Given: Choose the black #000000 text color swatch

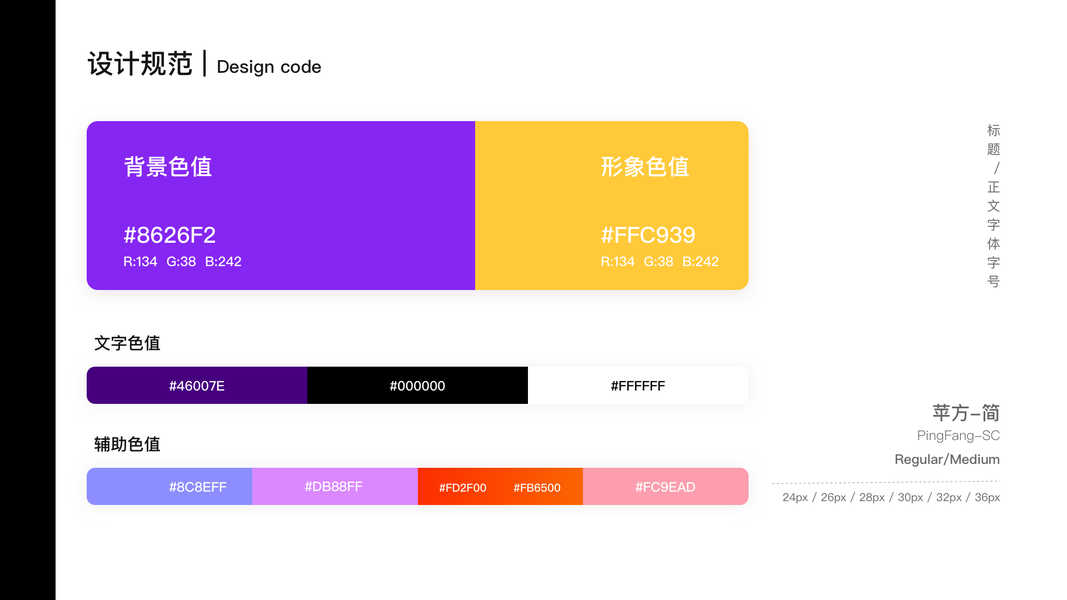Looking at the screenshot, I should tap(417, 386).
